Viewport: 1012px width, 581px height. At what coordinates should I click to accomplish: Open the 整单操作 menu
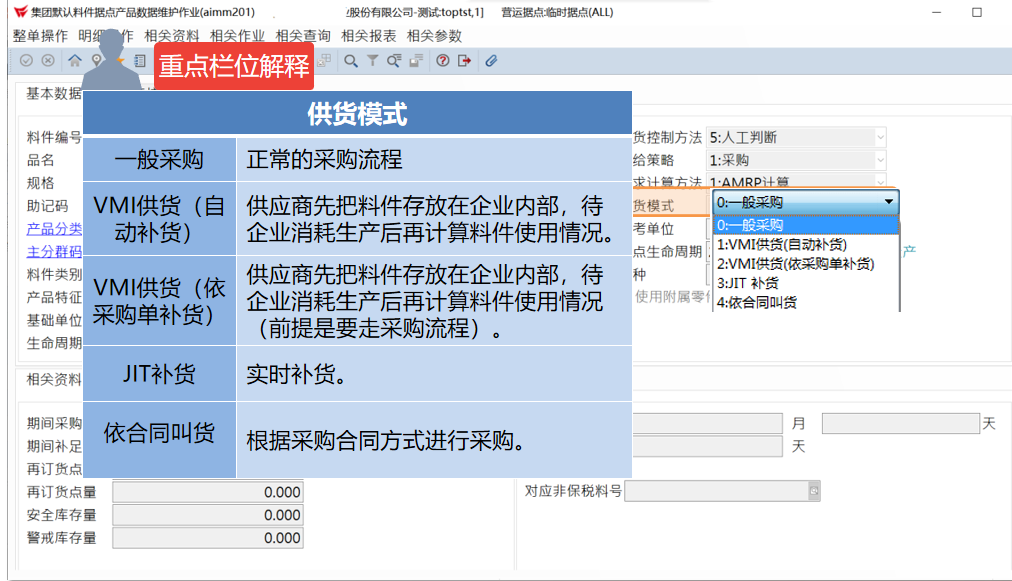[40, 36]
